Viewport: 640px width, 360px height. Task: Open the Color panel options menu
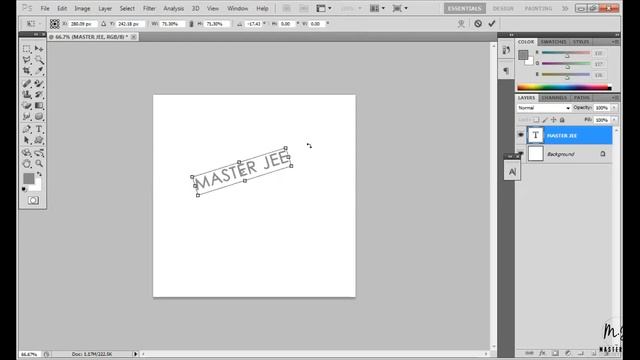[615, 42]
